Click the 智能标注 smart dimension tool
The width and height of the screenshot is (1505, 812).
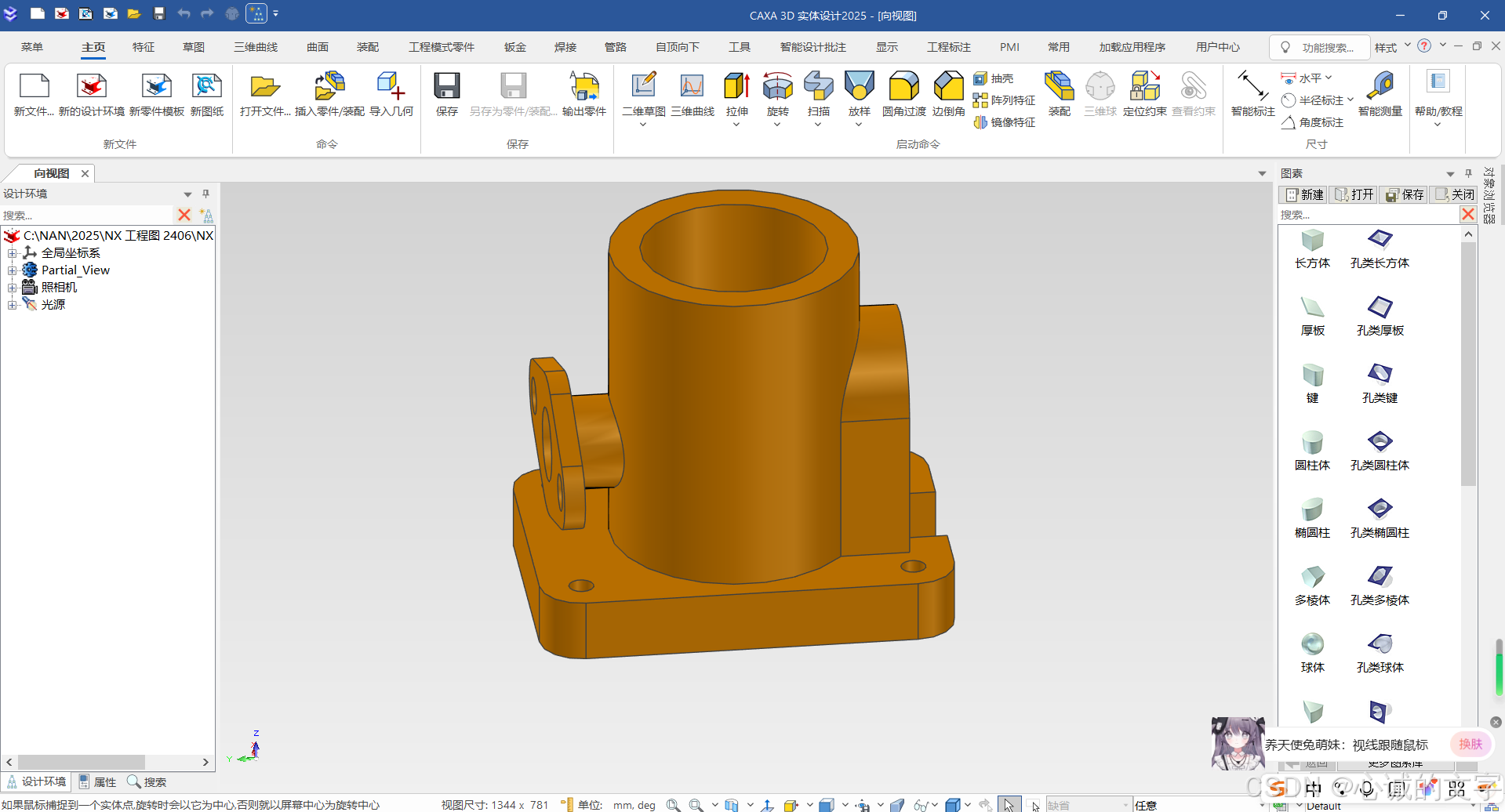pos(1252,86)
